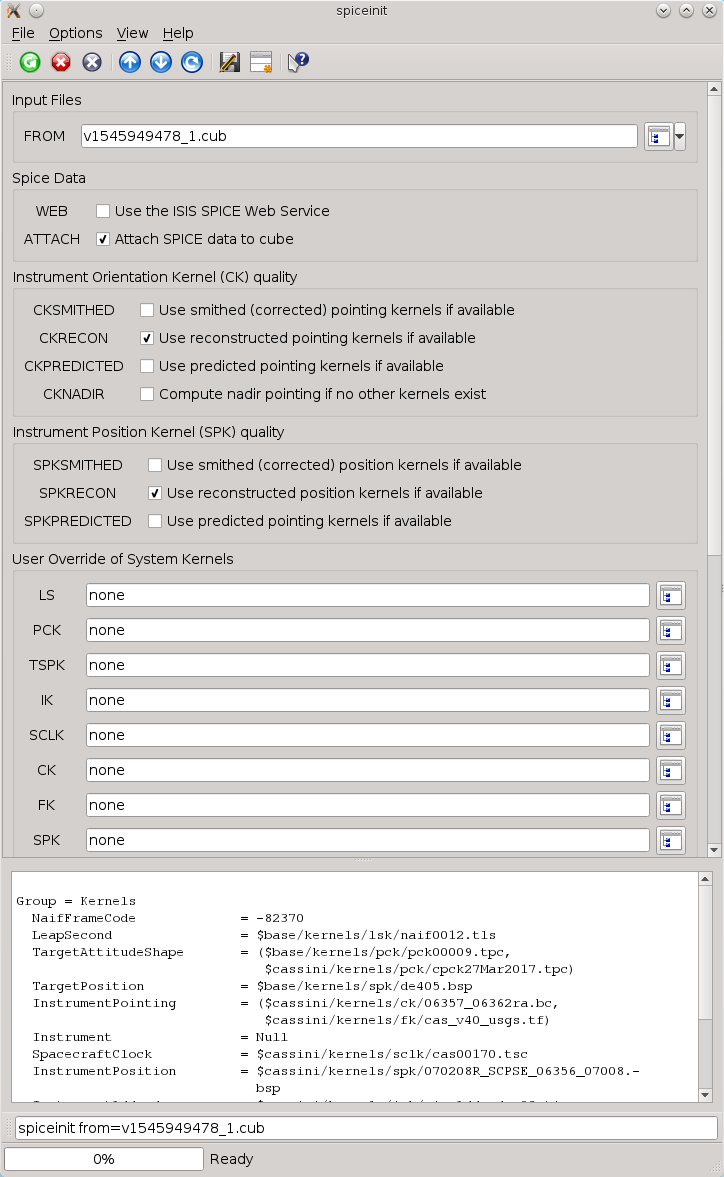Image resolution: width=724 pixels, height=1177 pixels.
Task: Click the blue Quit icon in toolbar
Action: coord(91,62)
